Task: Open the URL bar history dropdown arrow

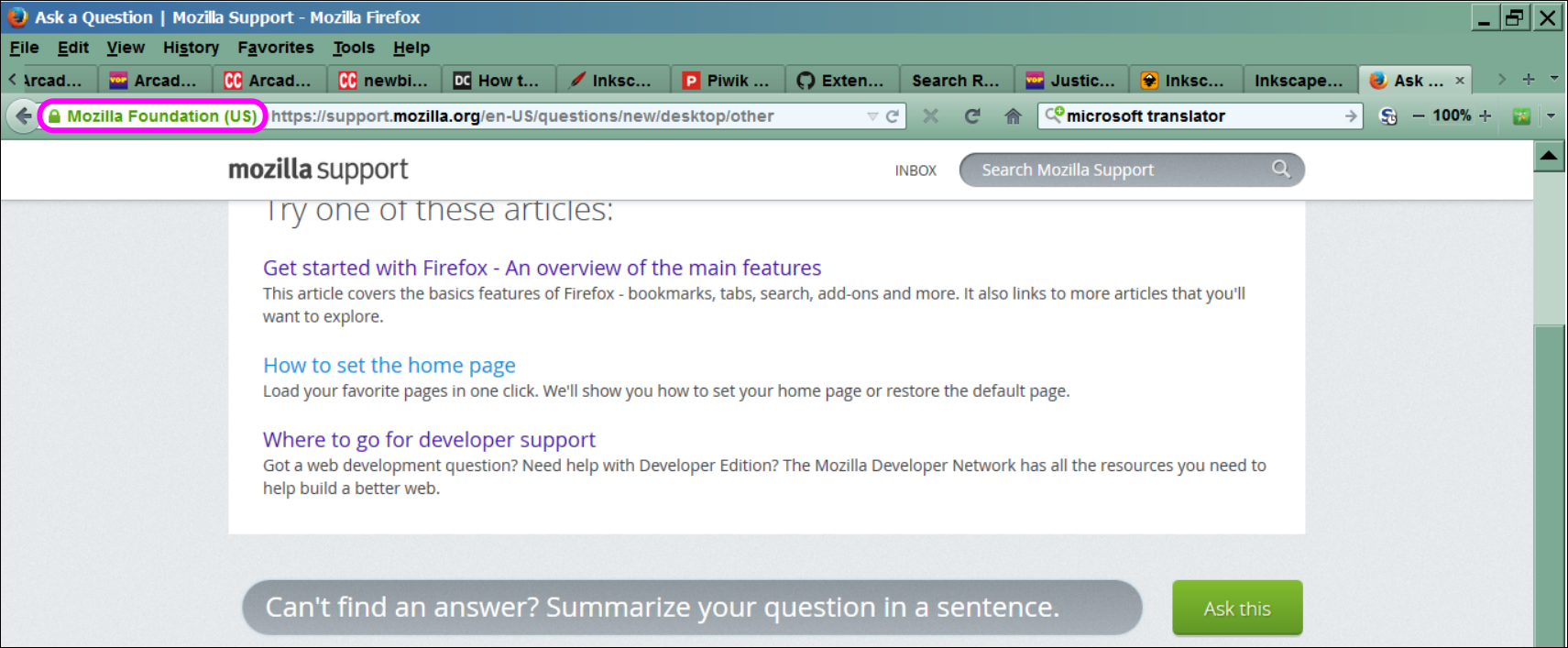Action: coord(872,116)
